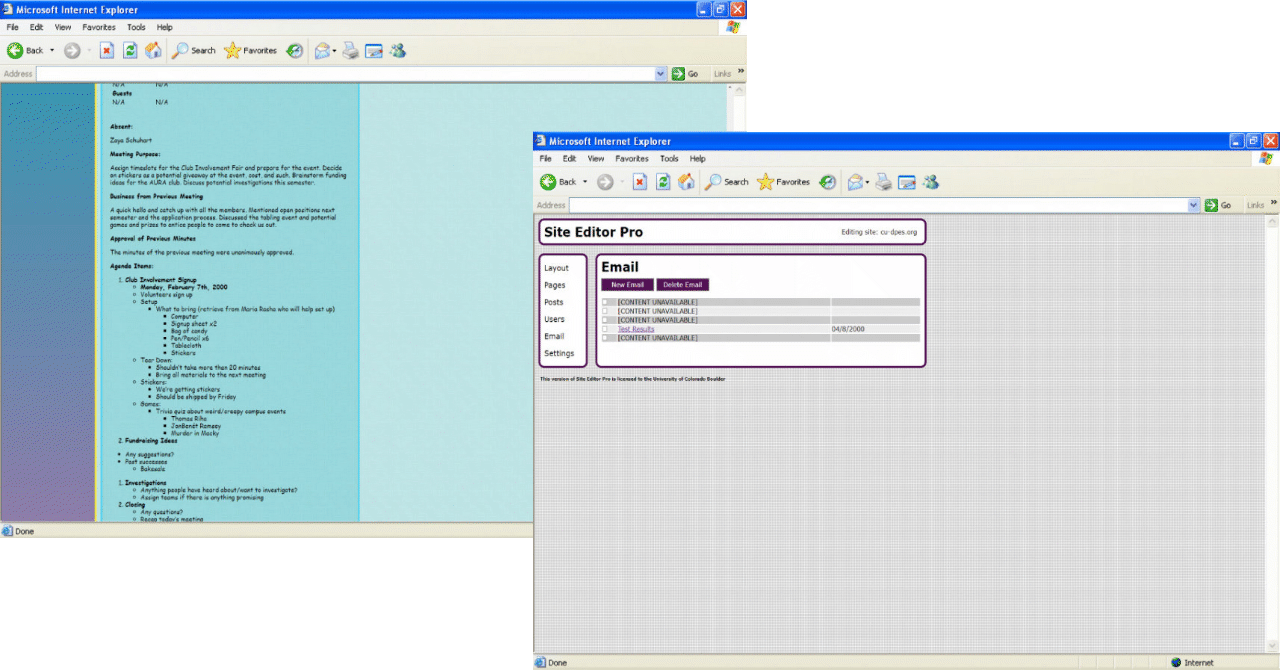1280x670 pixels.
Task: Click Internet zone indicator in status bar
Action: 1192,662
